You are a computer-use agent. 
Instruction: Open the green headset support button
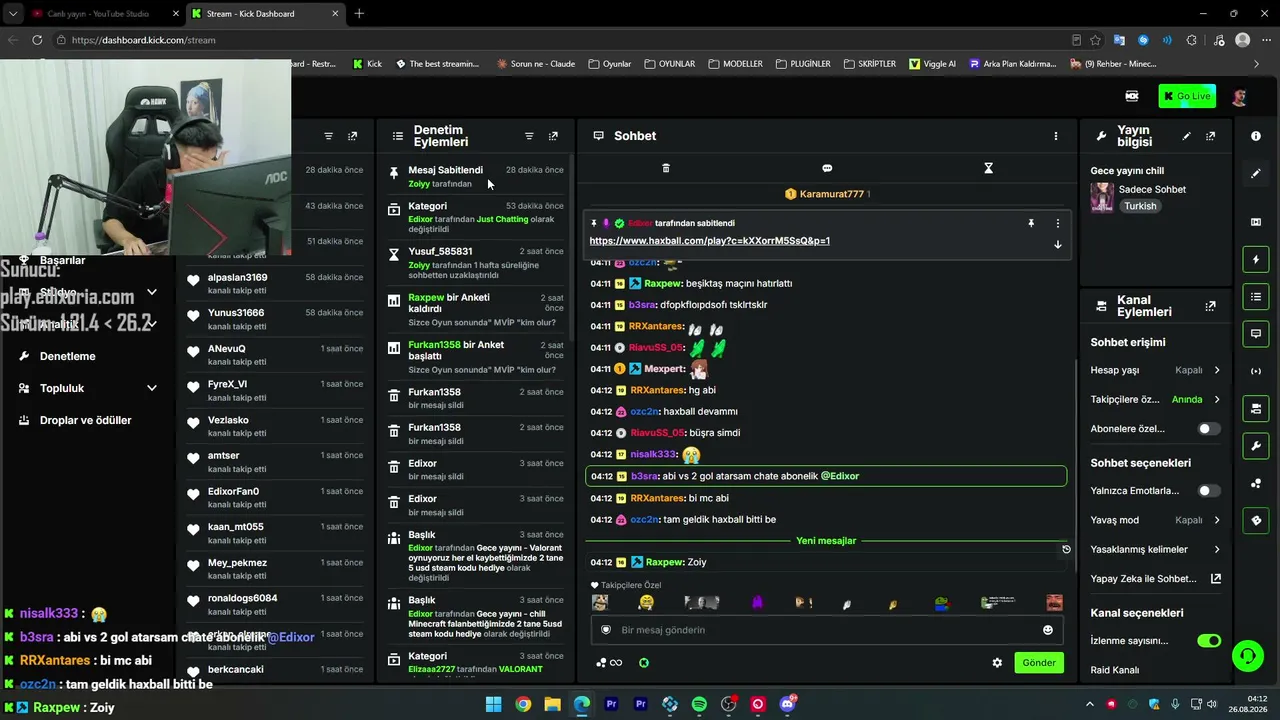pyautogui.click(x=1247, y=656)
